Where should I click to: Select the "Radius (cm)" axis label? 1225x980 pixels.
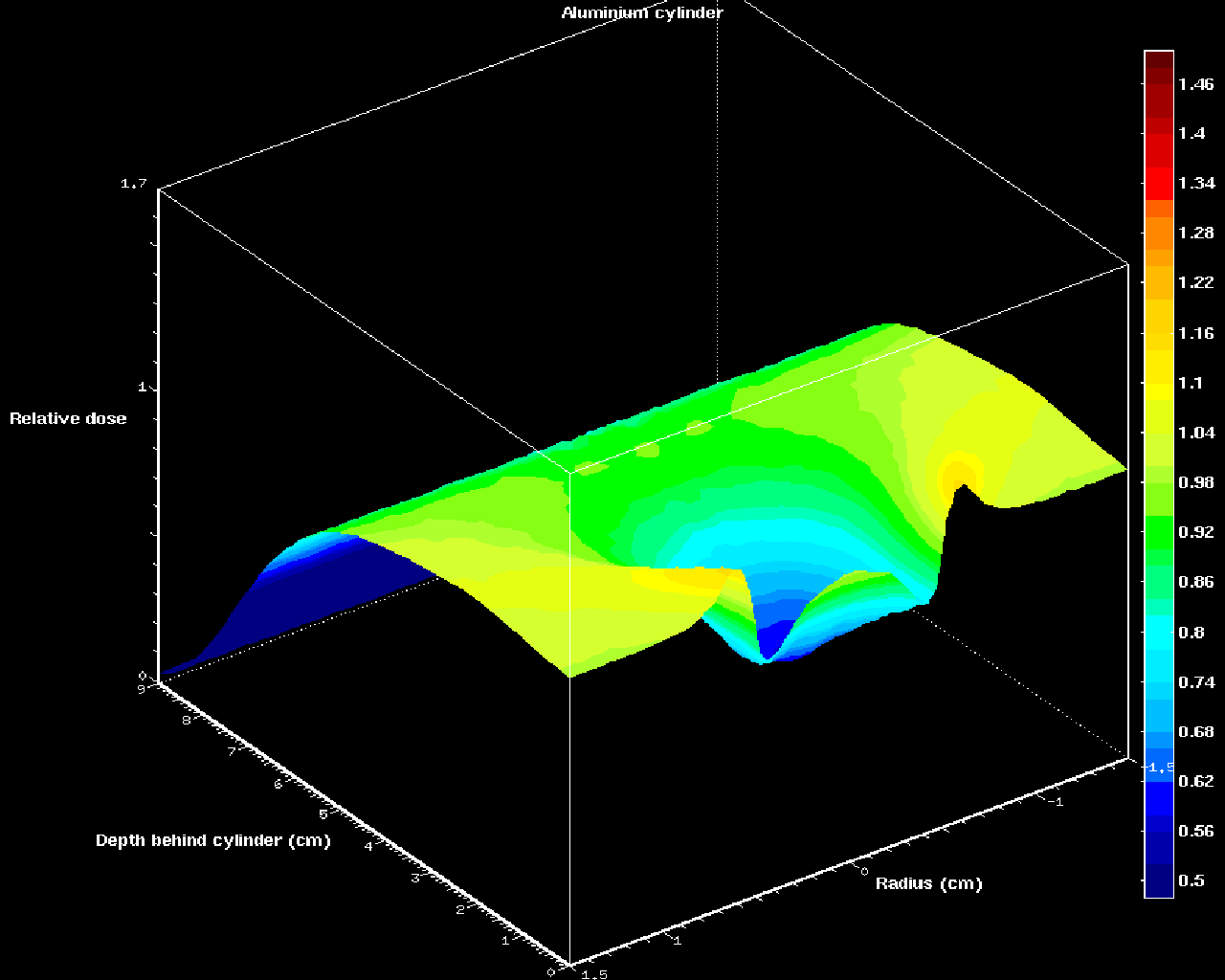tap(928, 883)
